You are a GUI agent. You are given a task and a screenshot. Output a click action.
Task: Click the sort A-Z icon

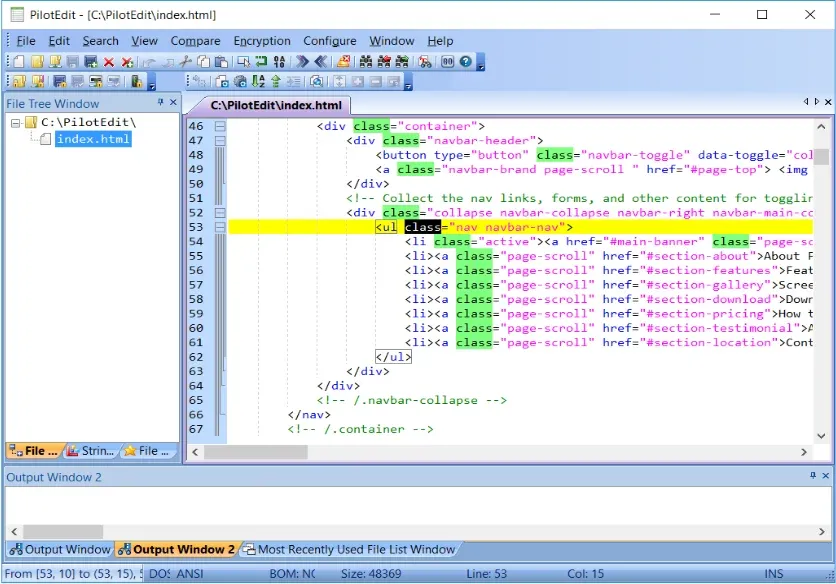click(x=258, y=82)
